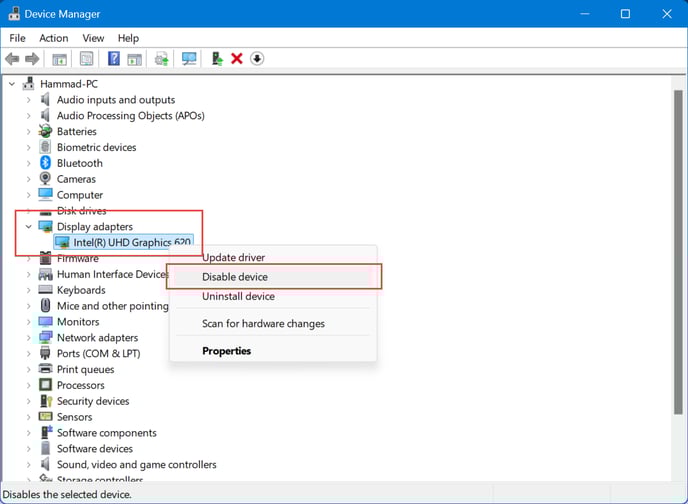The height and width of the screenshot is (504, 688).
Task: Select Properties in the context menu
Action: point(227,351)
